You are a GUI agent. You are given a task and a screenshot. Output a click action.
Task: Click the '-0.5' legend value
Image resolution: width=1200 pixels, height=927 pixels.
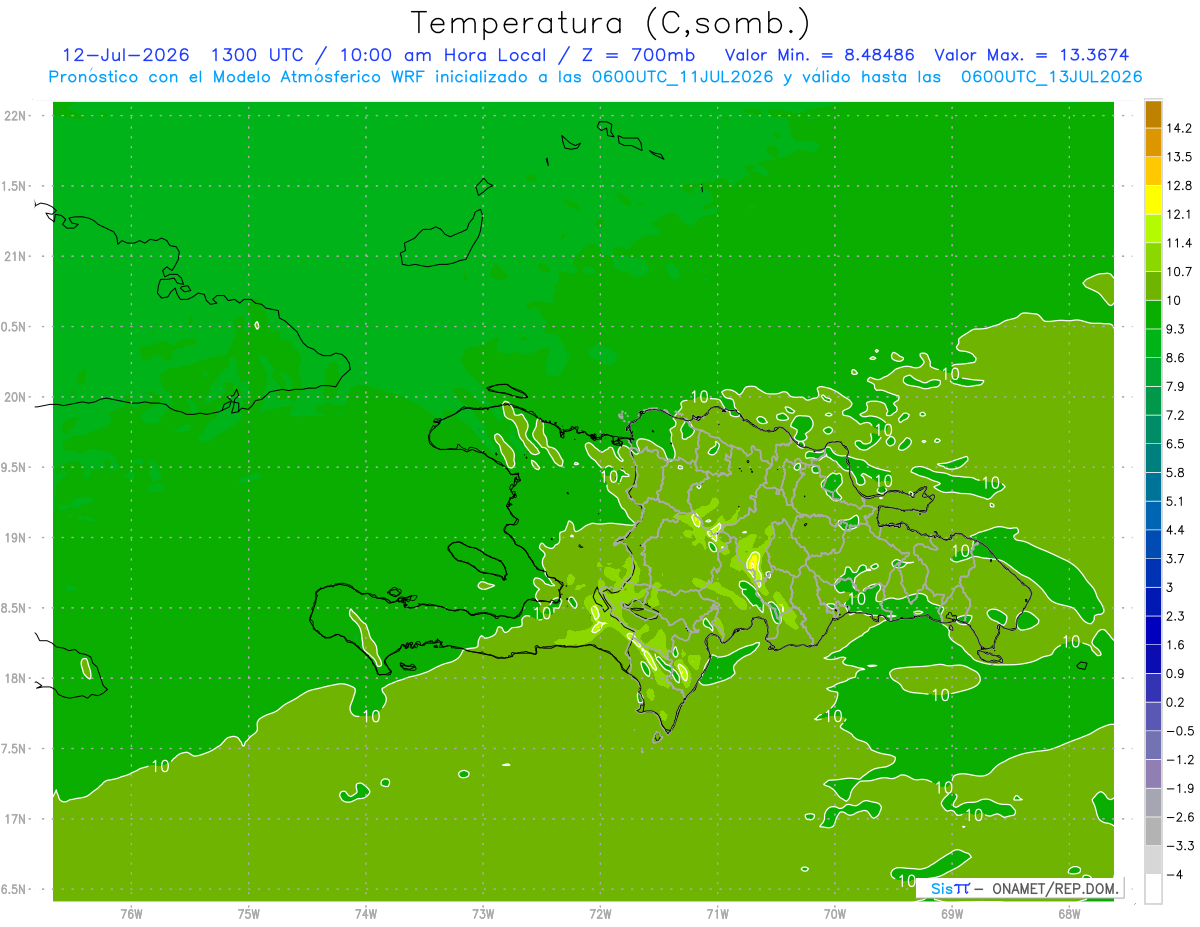[x=1179, y=731]
